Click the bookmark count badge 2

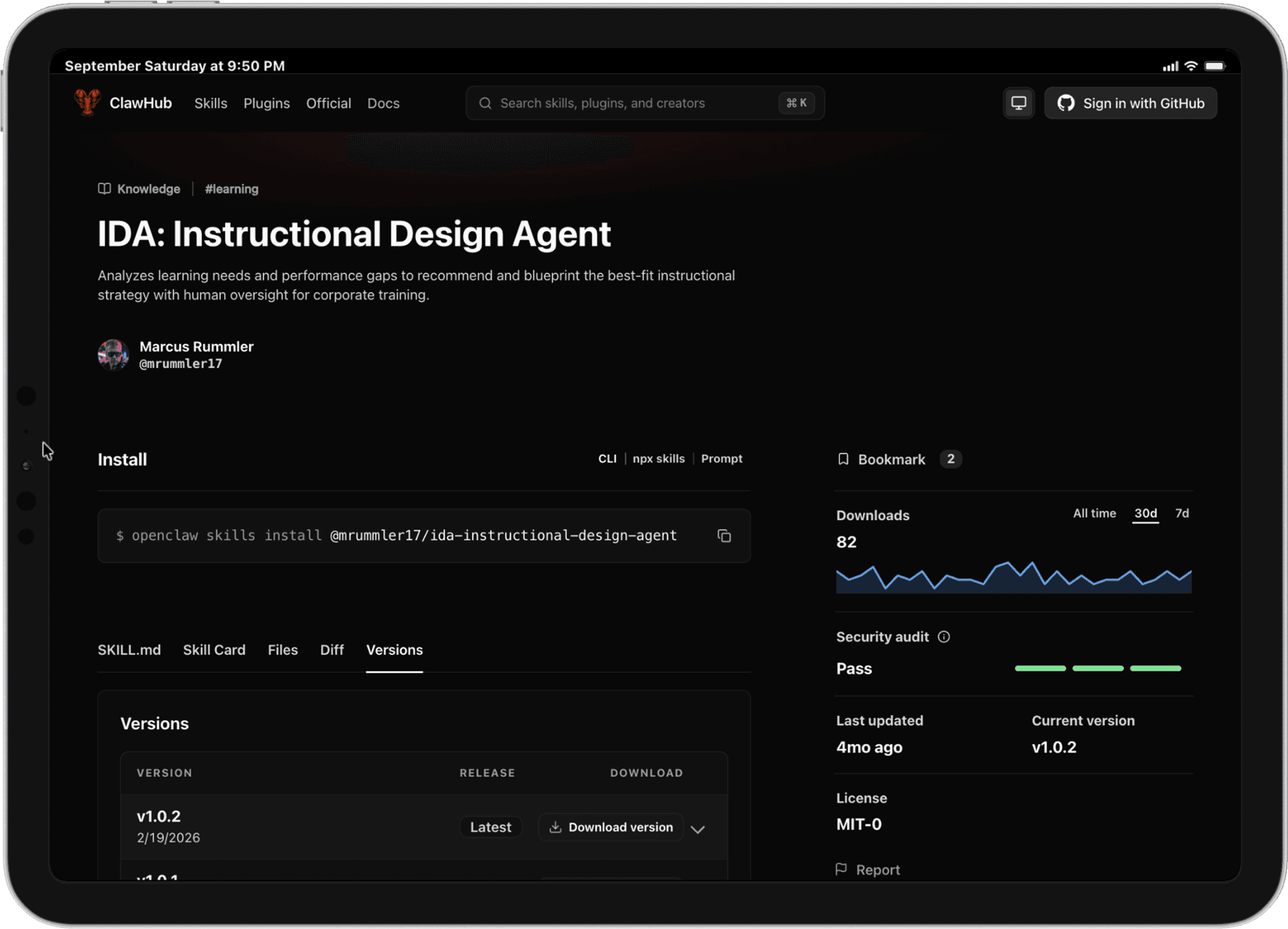[951, 459]
